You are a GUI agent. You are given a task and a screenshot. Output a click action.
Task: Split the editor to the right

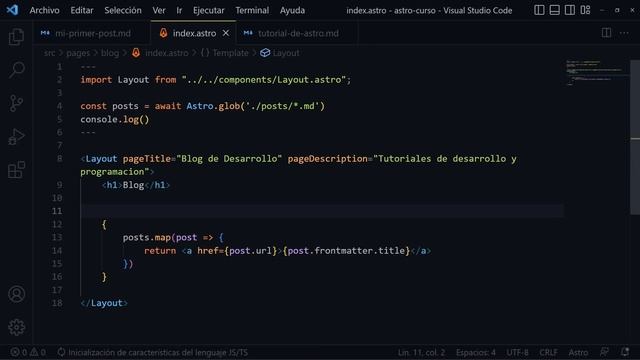607,33
